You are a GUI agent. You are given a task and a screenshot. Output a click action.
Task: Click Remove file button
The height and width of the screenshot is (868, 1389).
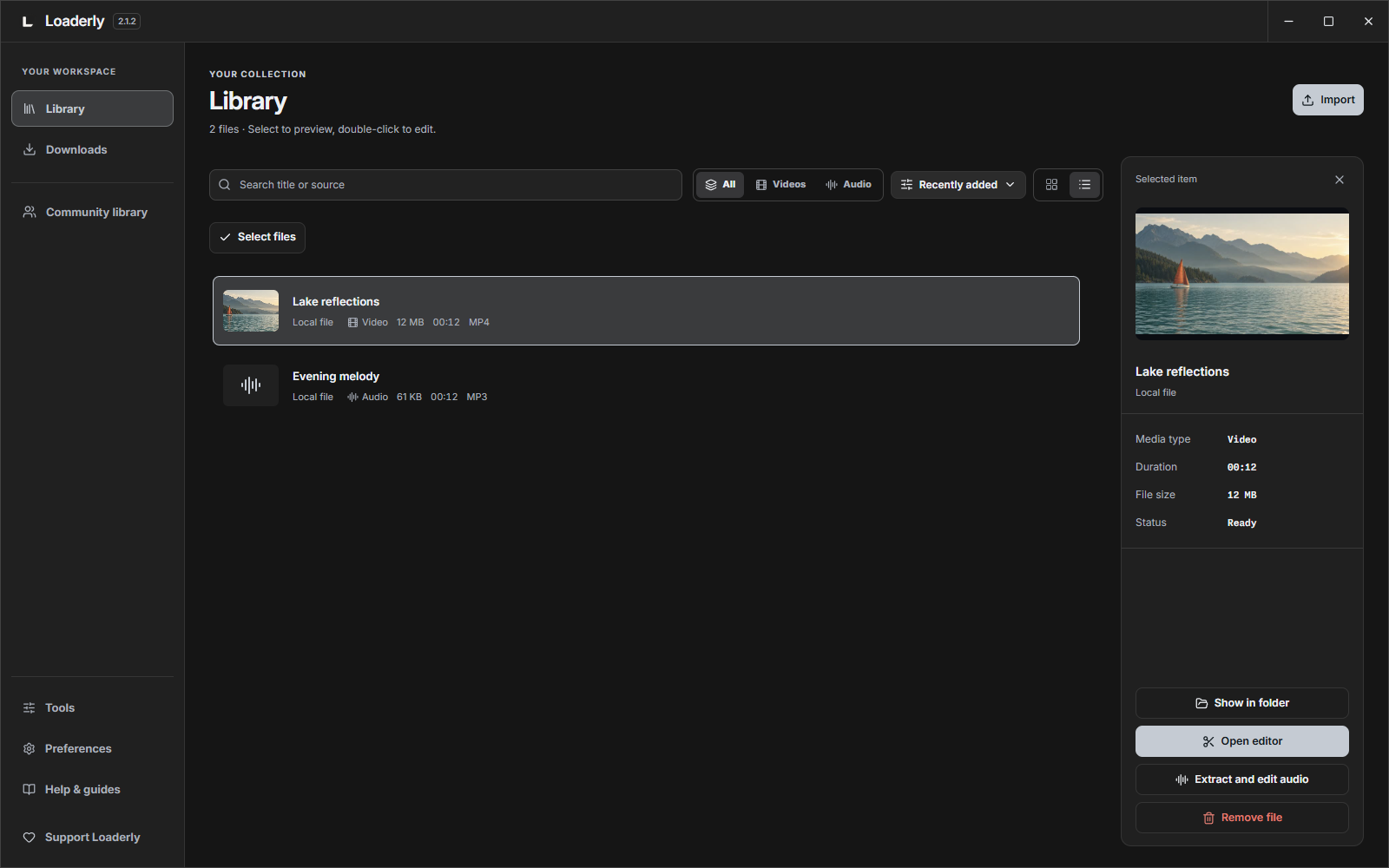point(1242,818)
